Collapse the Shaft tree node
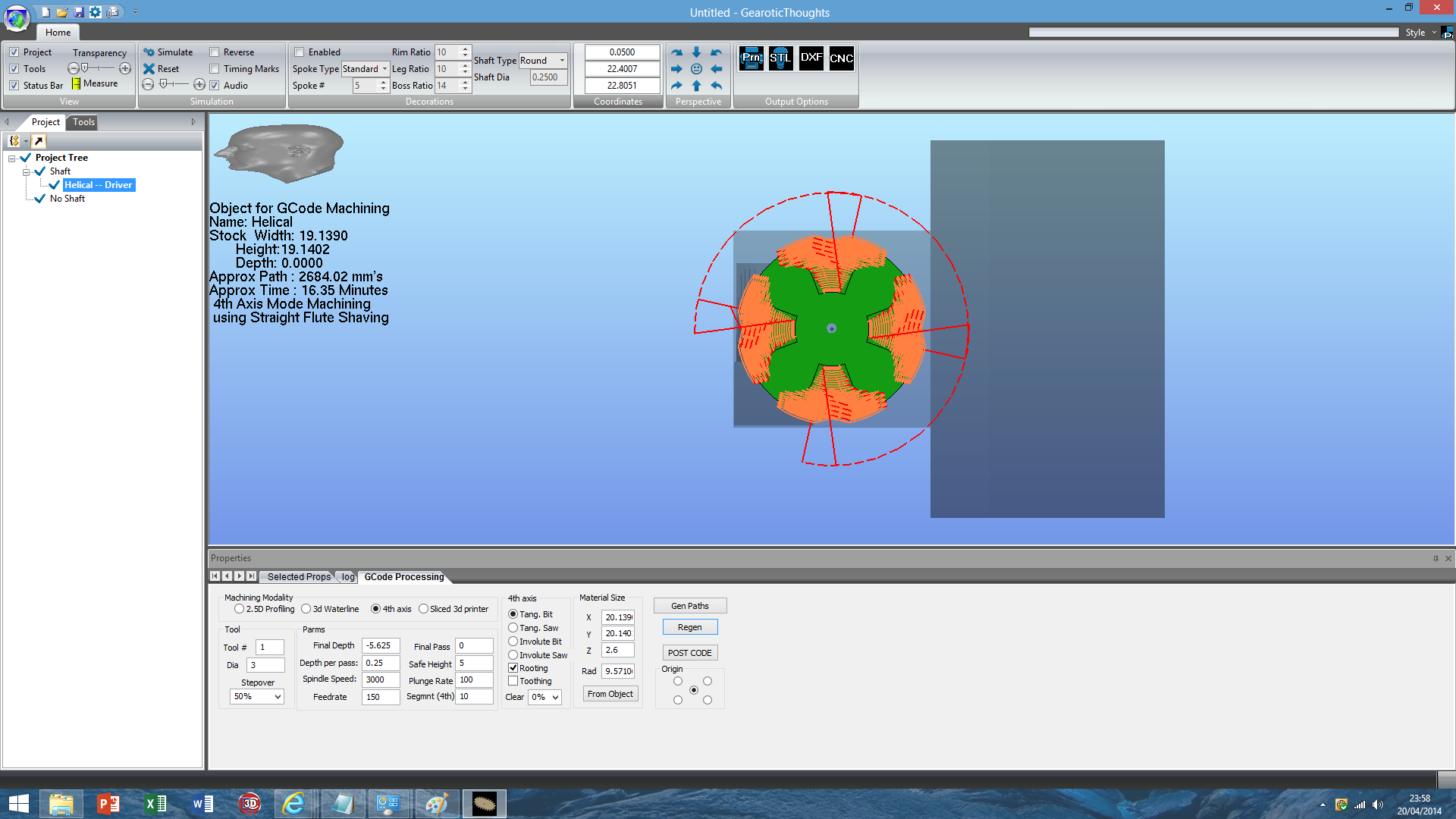1456x819 pixels. (x=27, y=172)
